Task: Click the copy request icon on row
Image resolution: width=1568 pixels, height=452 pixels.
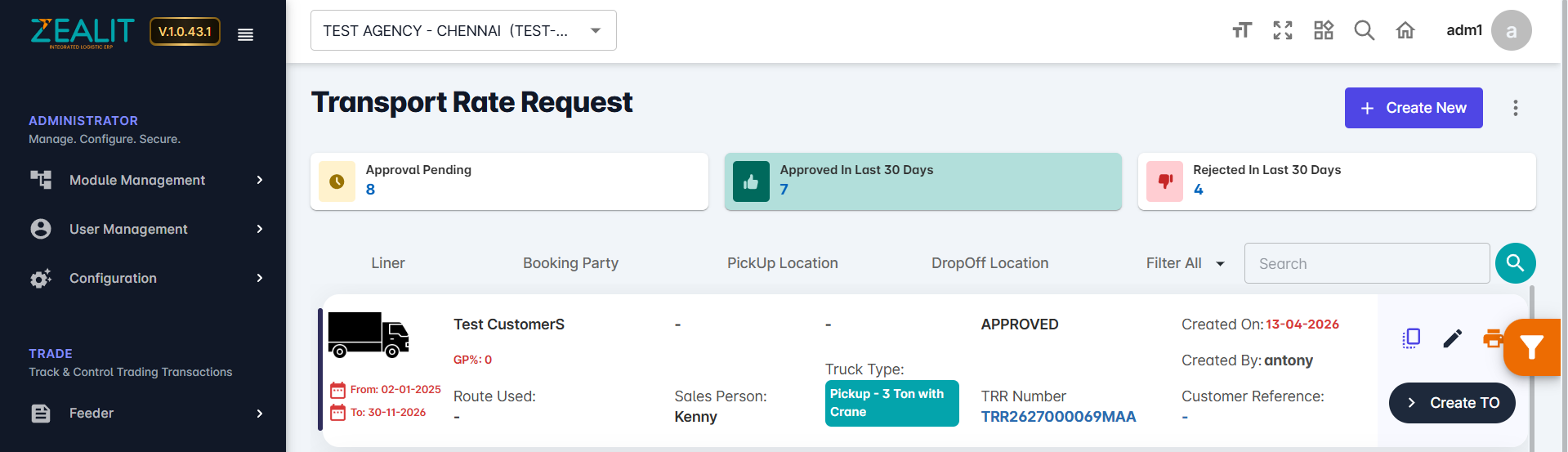Action: (x=1411, y=338)
